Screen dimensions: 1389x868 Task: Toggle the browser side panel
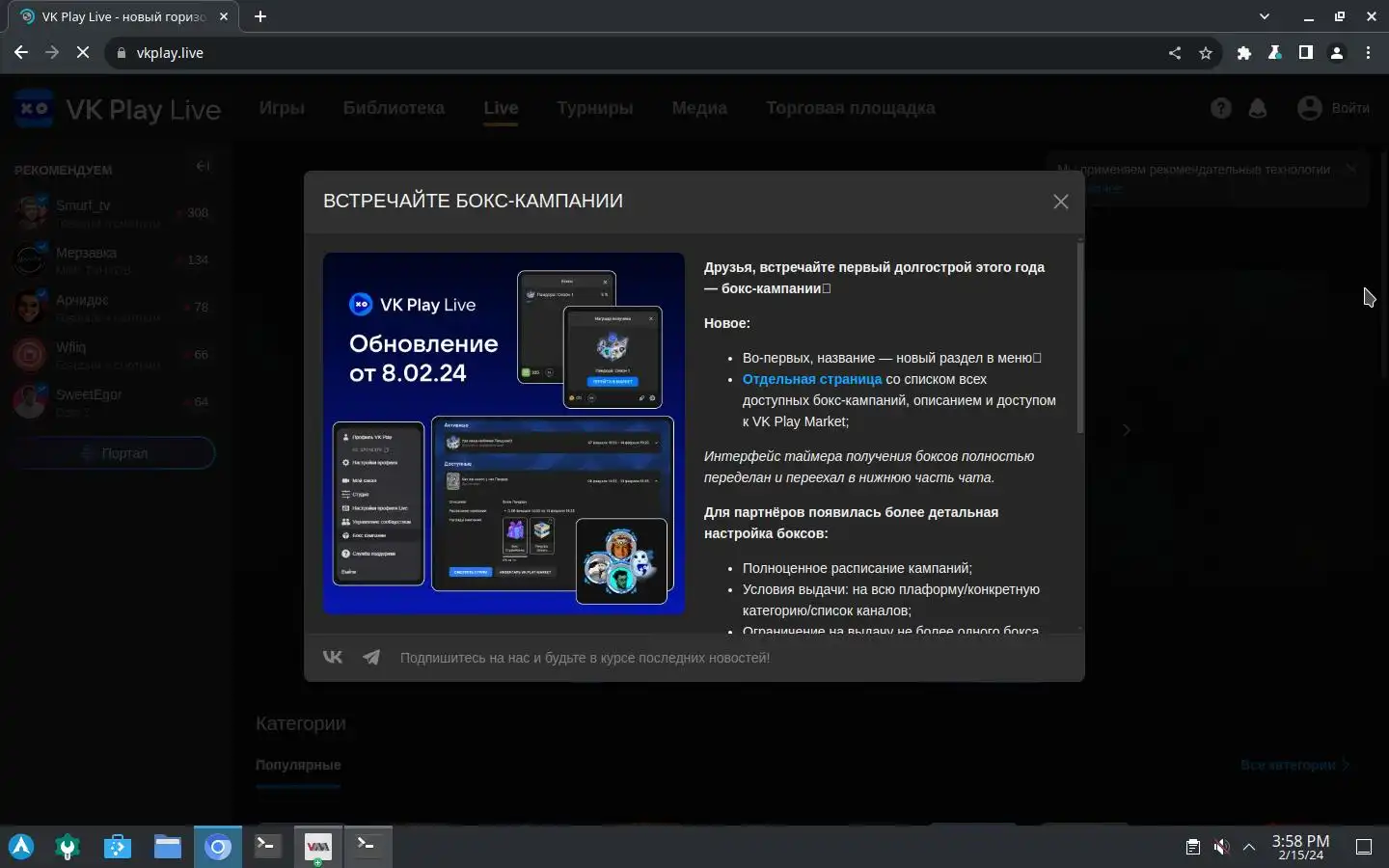point(1306,53)
